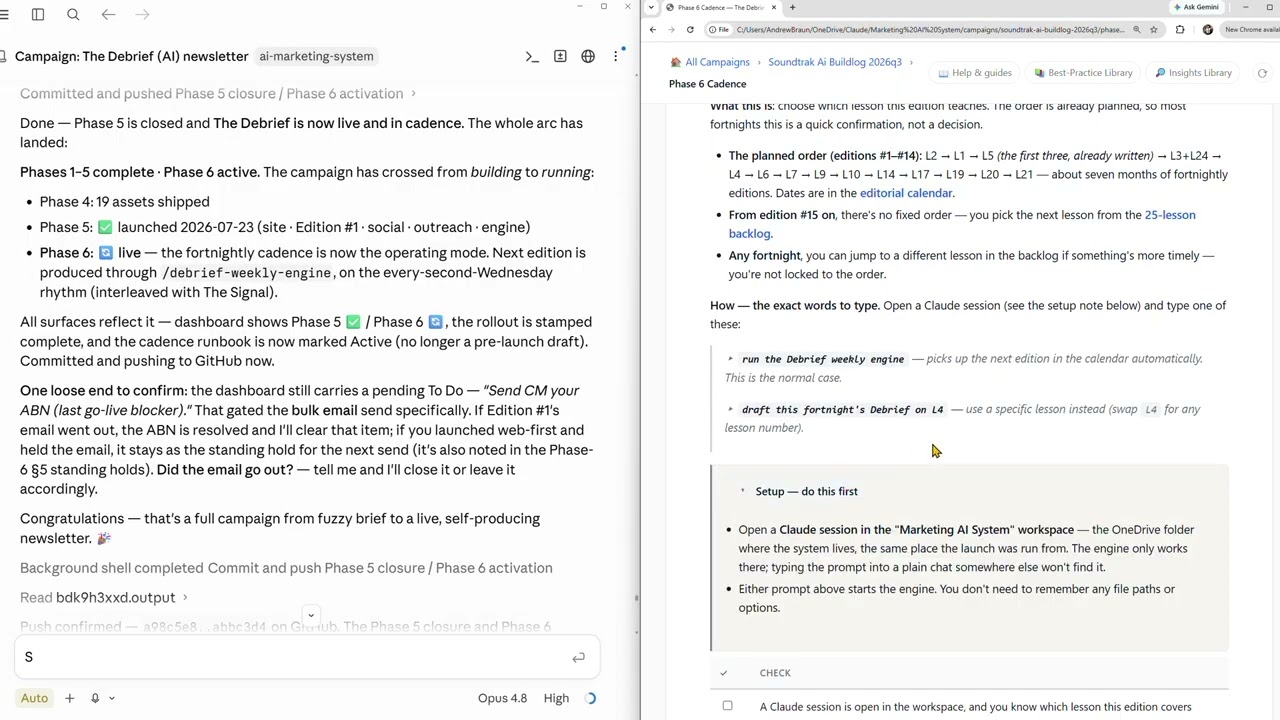Open the terminal panel icon
The height and width of the screenshot is (720, 1280).
tap(532, 57)
